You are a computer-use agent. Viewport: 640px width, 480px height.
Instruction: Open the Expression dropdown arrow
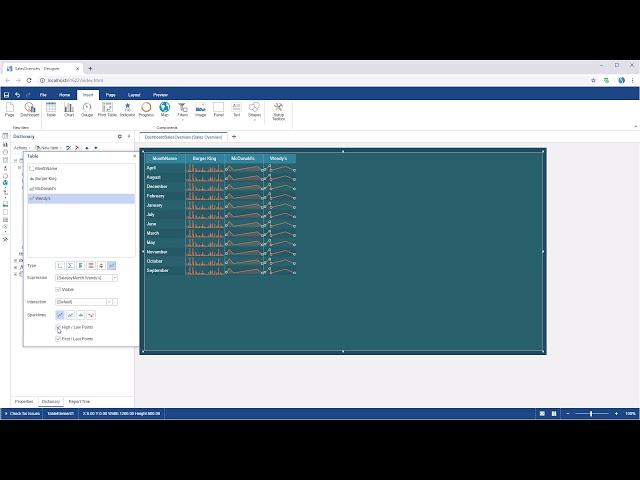pyautogui.click(x=115, y=278)
